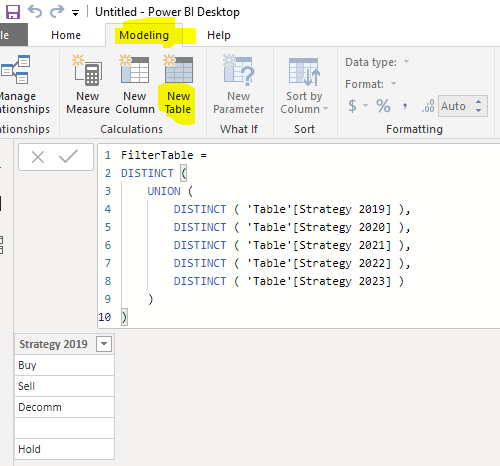Image resolution: width=500 pixels, height=466 pixels.
Task: Switch to the Home ribbon tab
Action: point(66,35)
